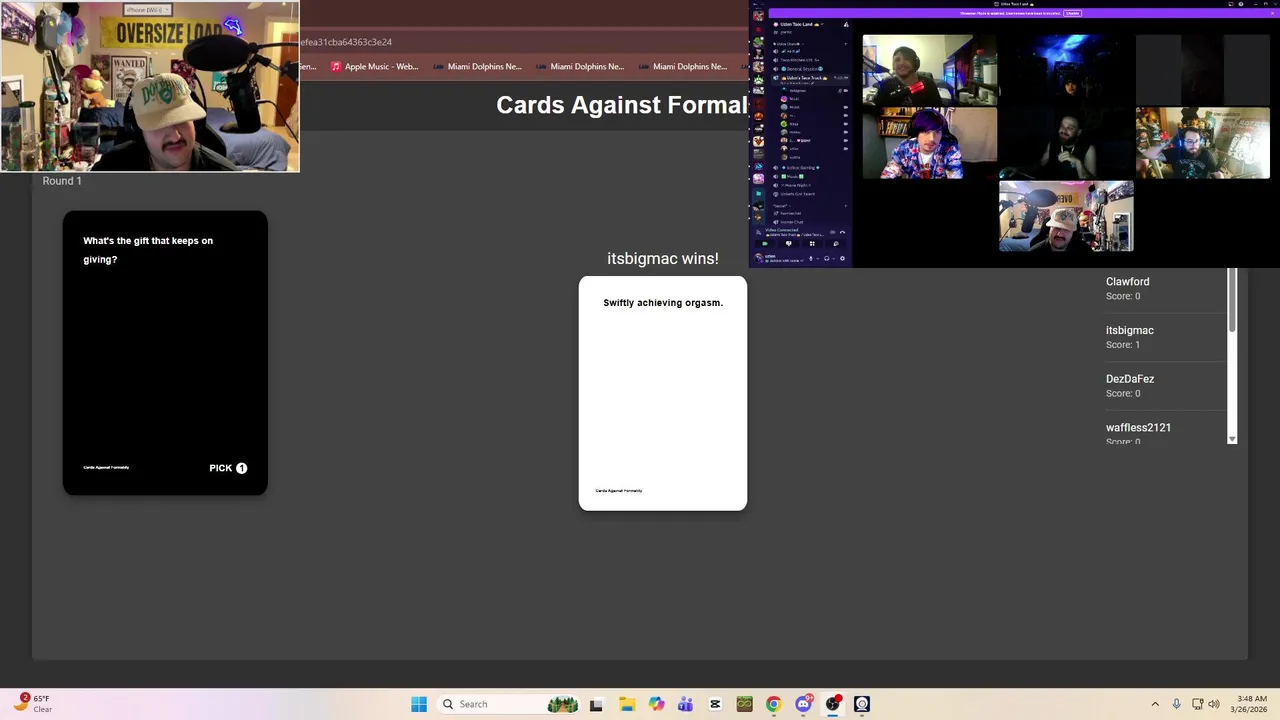This screenshot has height=720, width=1280.
Task: Click Disable in Streamer Mode banner
Action: 1072,13
